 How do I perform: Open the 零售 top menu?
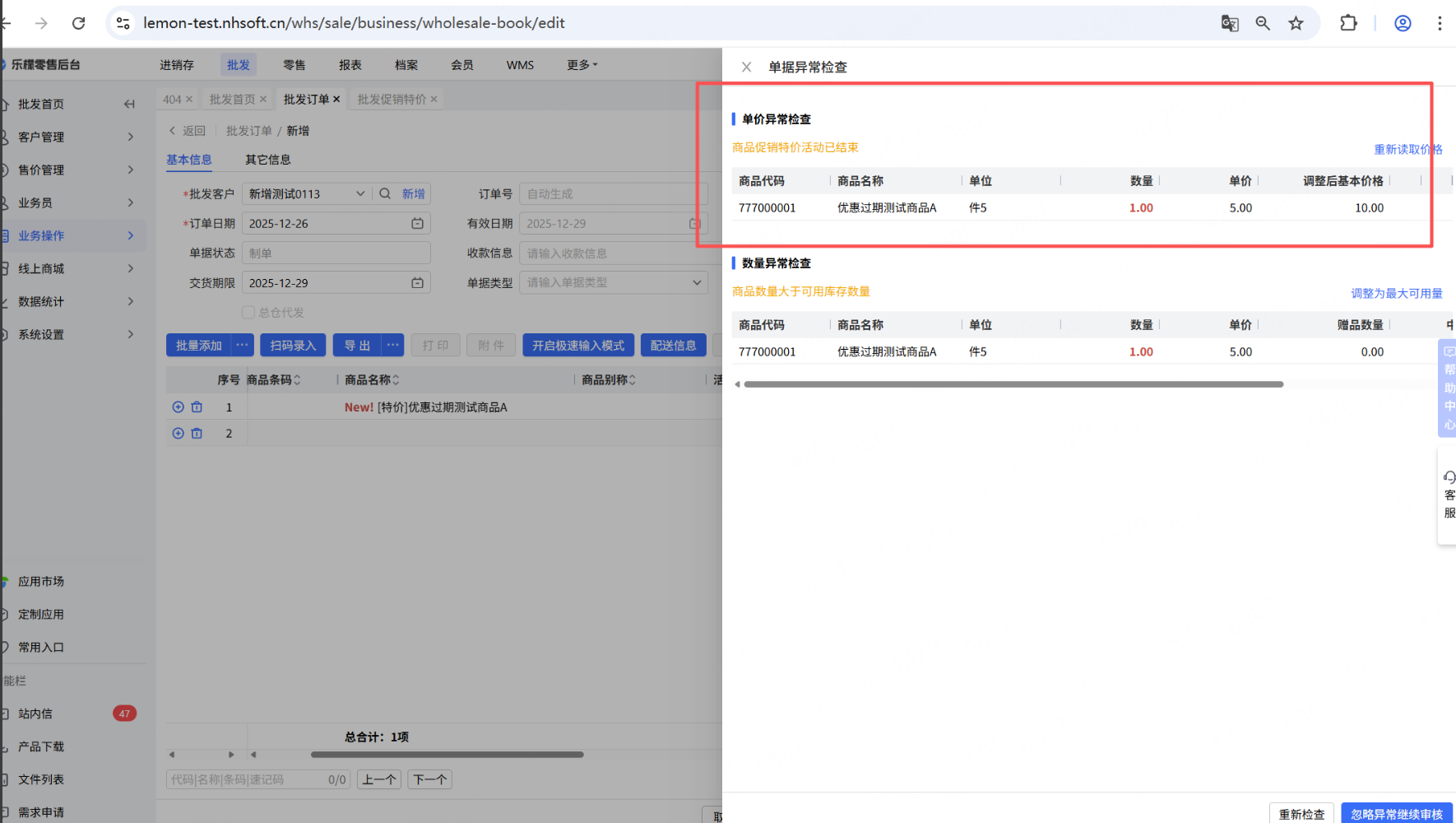294,64
